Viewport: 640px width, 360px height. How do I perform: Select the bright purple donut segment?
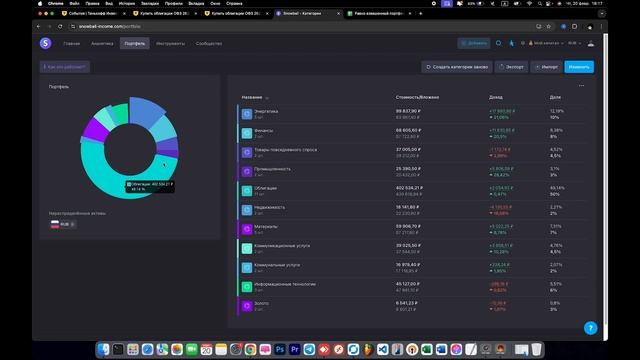point(95,130)
